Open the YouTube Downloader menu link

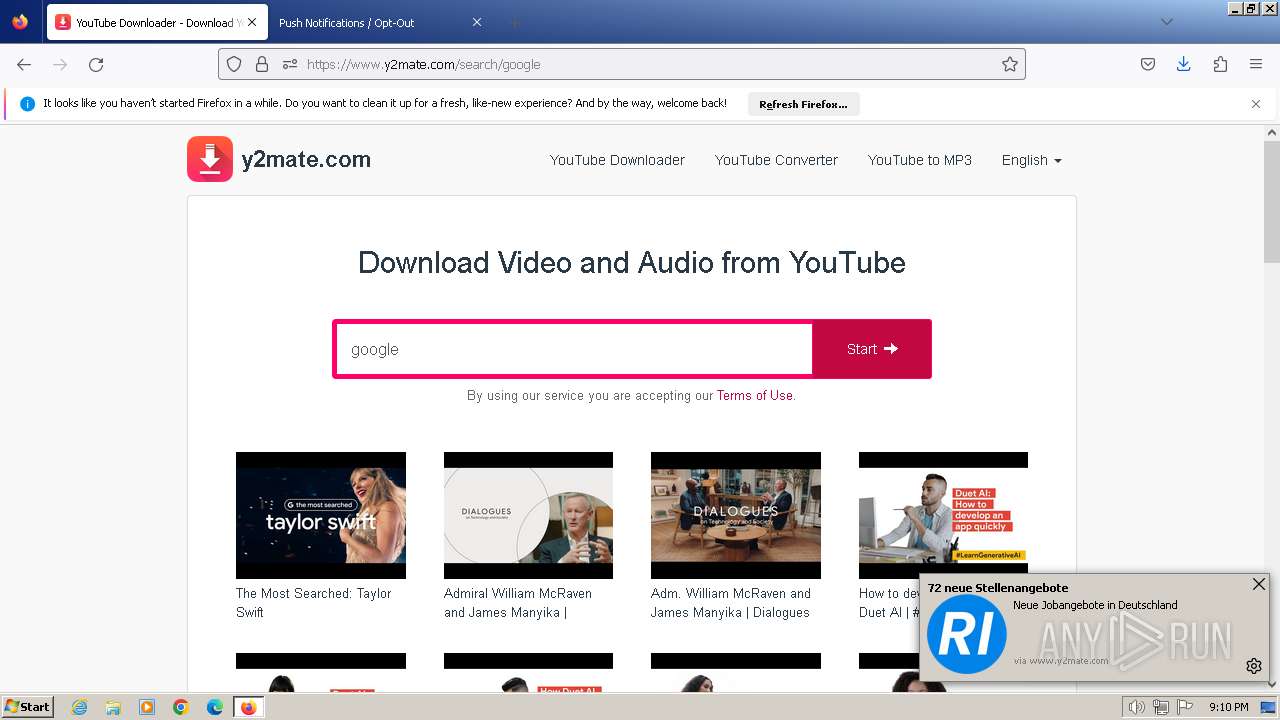[x=617, y=160]
